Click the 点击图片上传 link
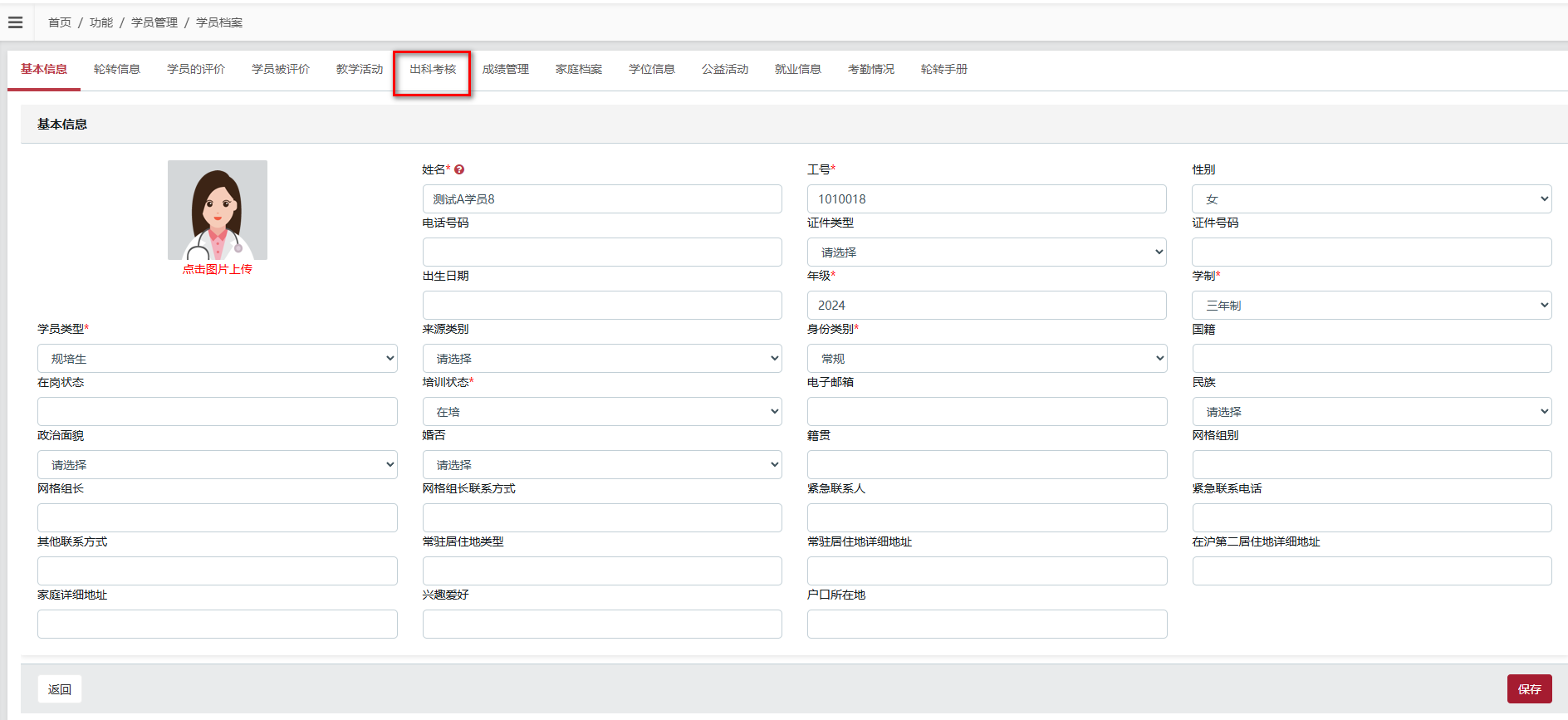 tap(218, 269)
